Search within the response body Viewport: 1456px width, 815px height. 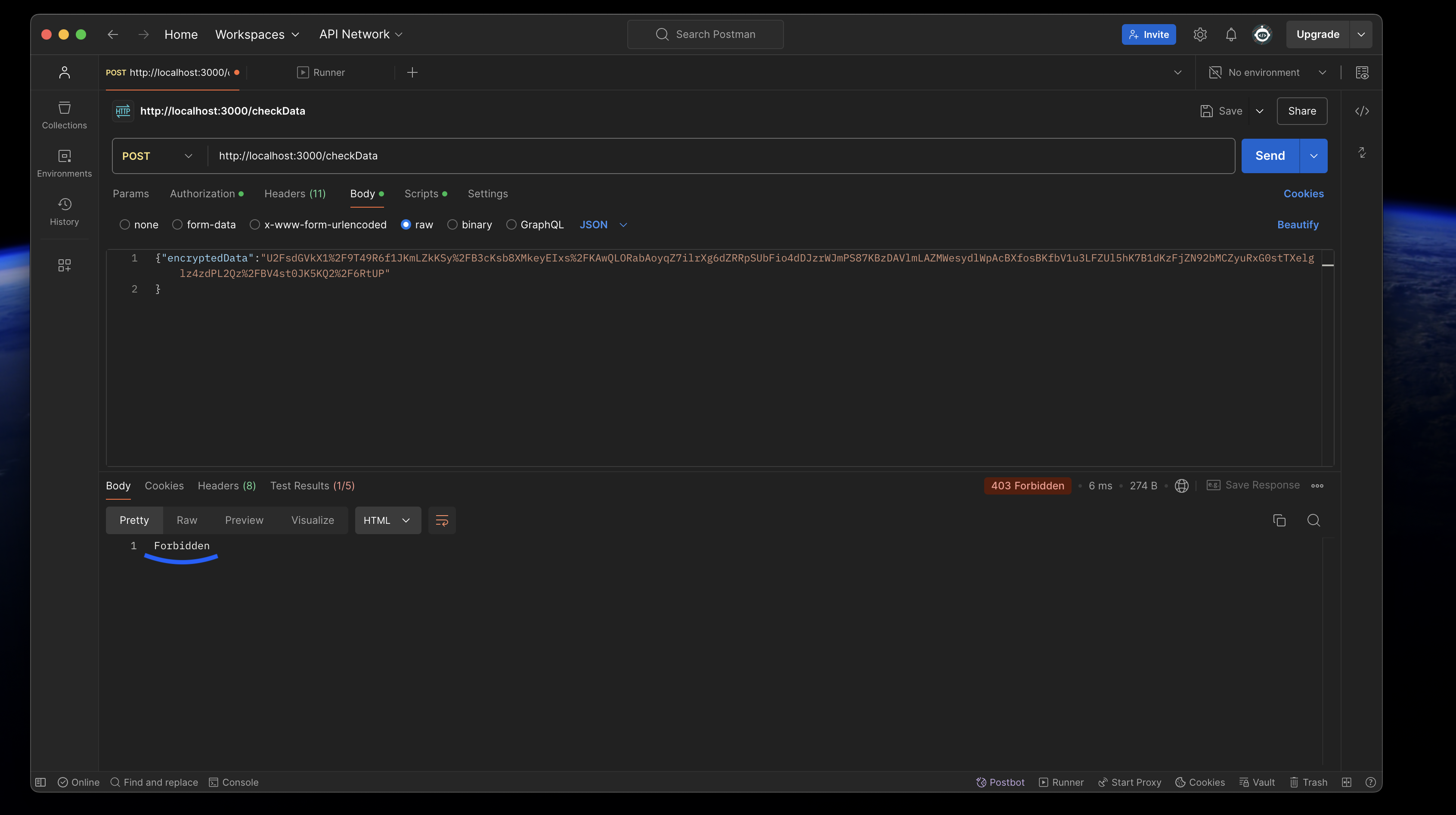[x=1313, y=520]
